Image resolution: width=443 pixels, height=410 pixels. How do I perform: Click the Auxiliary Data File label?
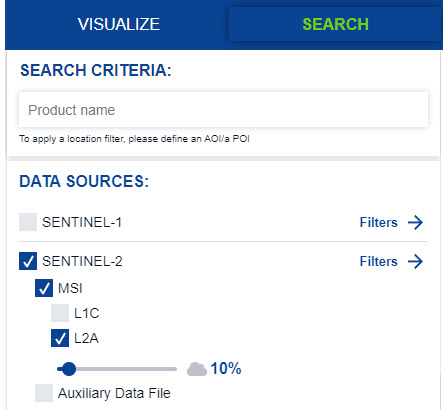click(x=114, y=393)
